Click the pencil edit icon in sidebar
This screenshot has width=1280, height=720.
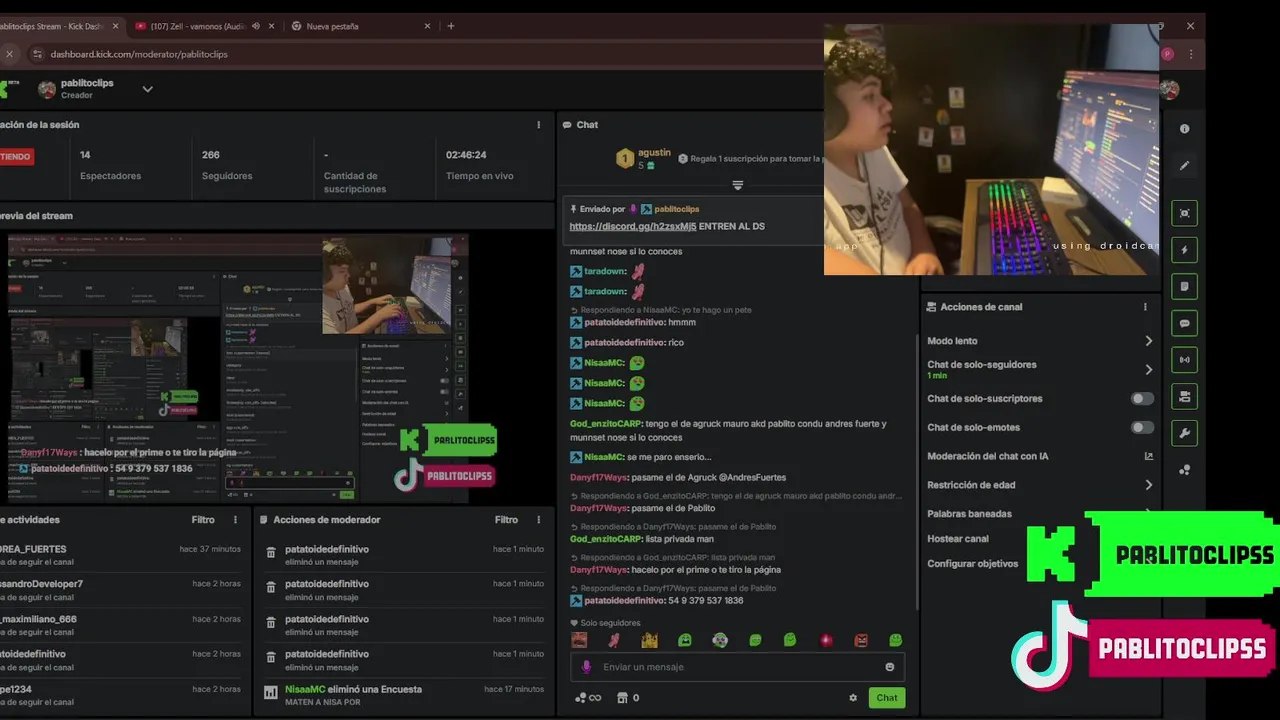click(1184, 165)
